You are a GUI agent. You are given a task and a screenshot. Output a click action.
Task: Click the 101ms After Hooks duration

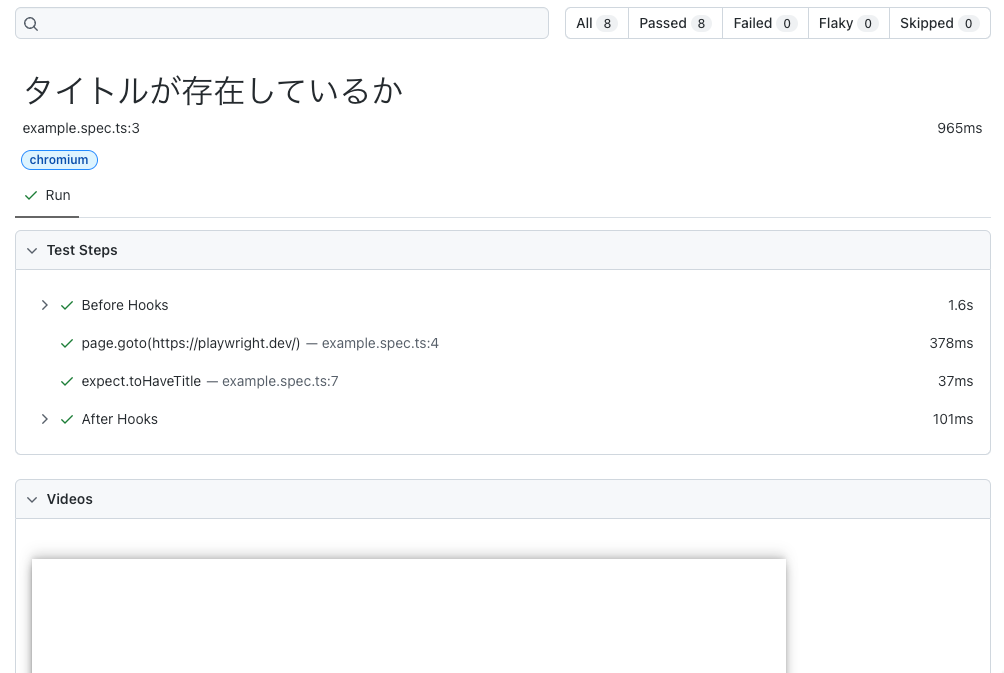[953, 419]
